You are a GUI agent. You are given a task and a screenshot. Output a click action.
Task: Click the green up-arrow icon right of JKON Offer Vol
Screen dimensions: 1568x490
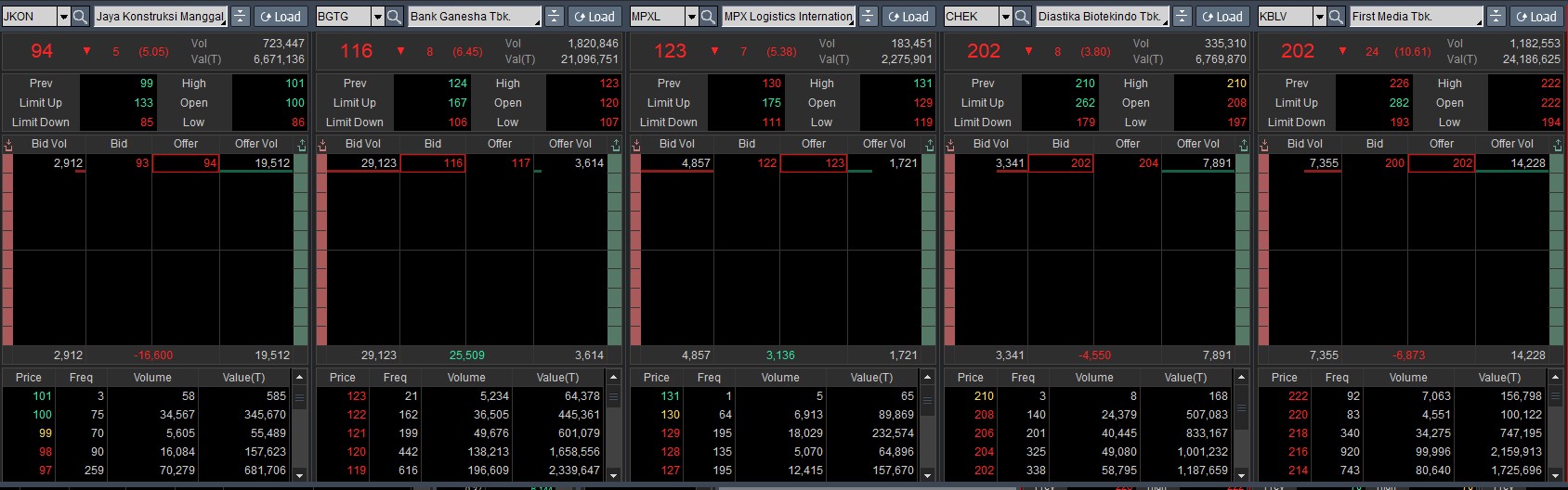pyautogui.click(x=302, y=144)
